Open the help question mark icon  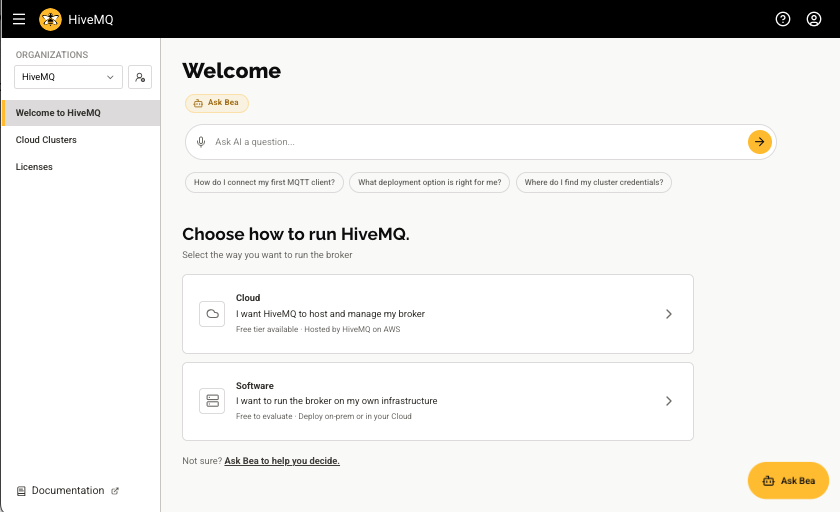coord(783,19)
